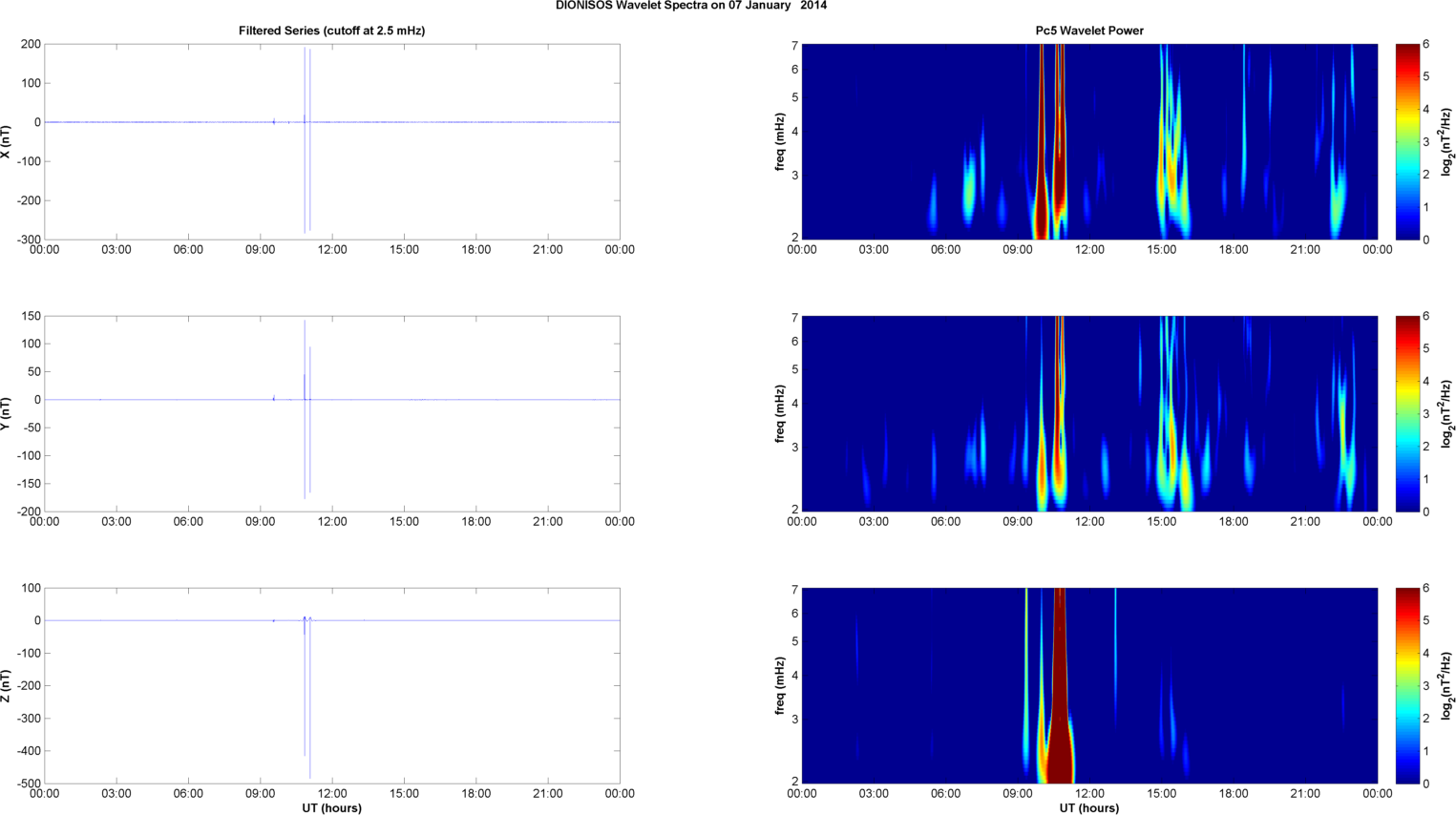Click the "15:00" tick under the middle spectrogram
The width and height of the screenshot is (1456, 815).
[x=1161, y=522]
